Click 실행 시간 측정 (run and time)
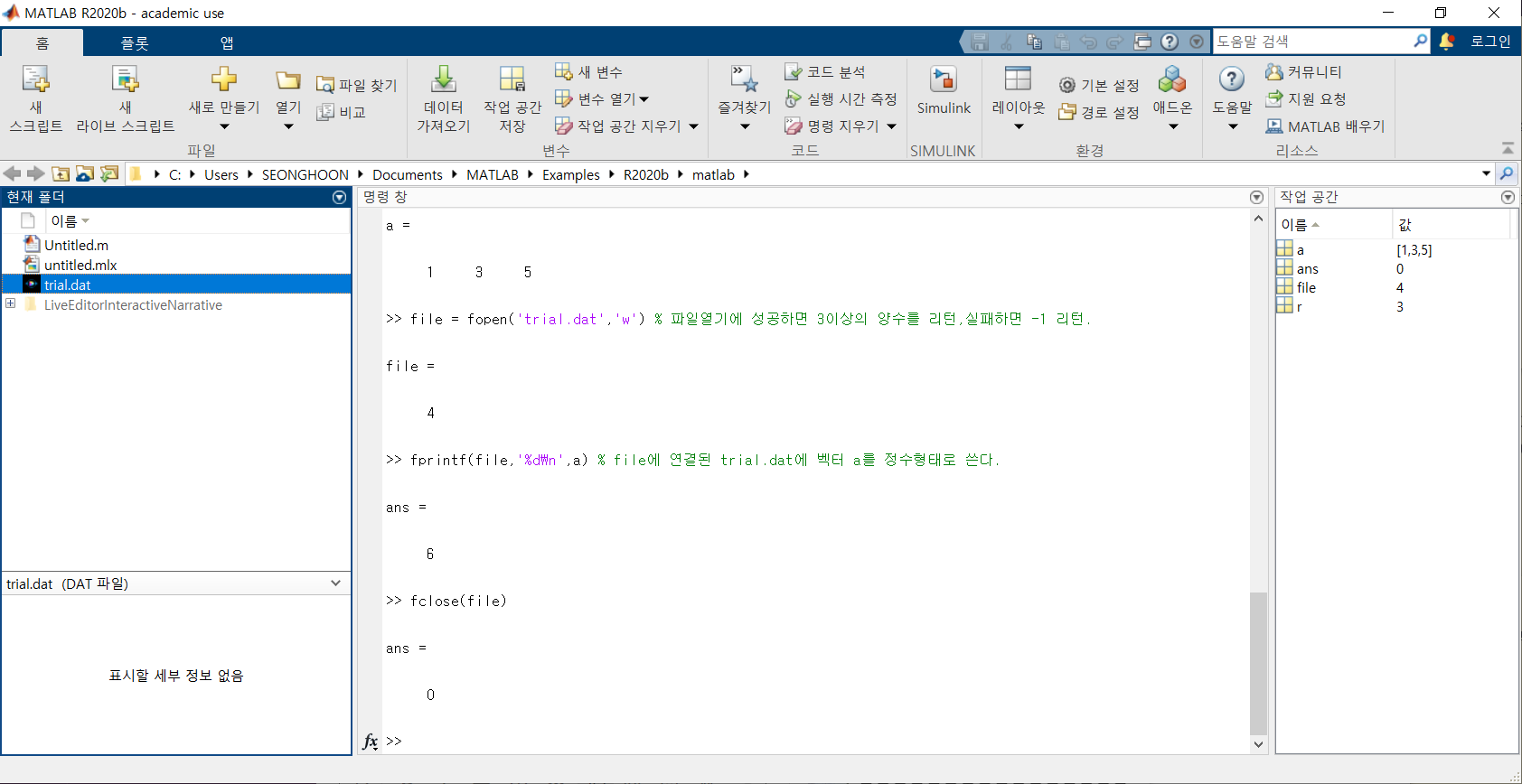 [841, 98]
